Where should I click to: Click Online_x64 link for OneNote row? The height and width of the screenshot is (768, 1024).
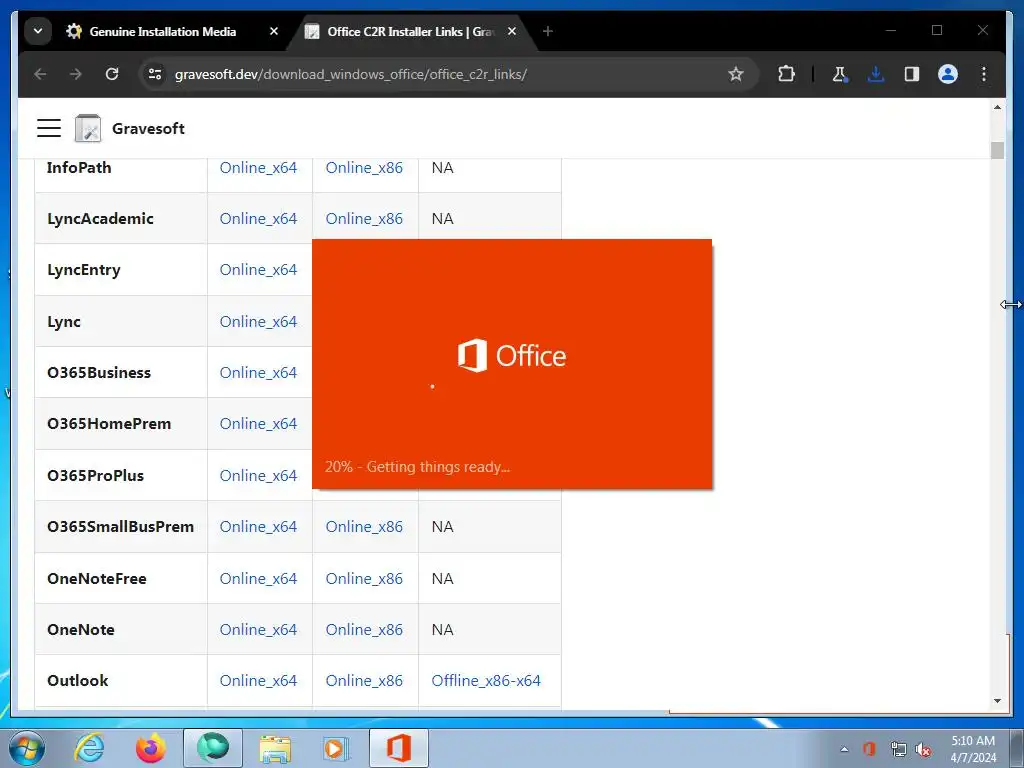(258, 630)
